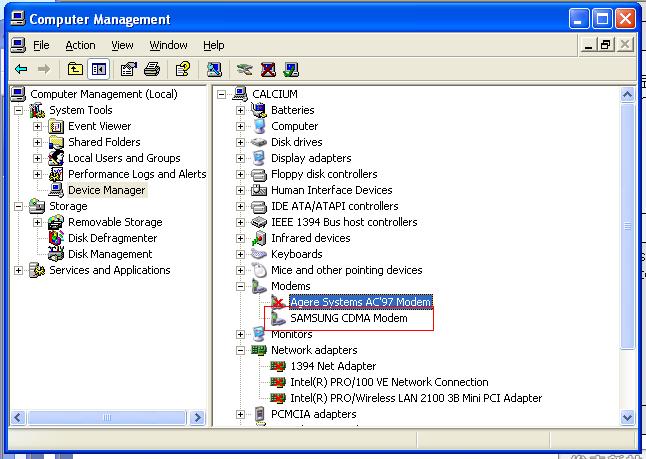The height and width of the screenshot is (459, 646).
Task: Select Floppy disk controllers category
Action: coord(324,174)
